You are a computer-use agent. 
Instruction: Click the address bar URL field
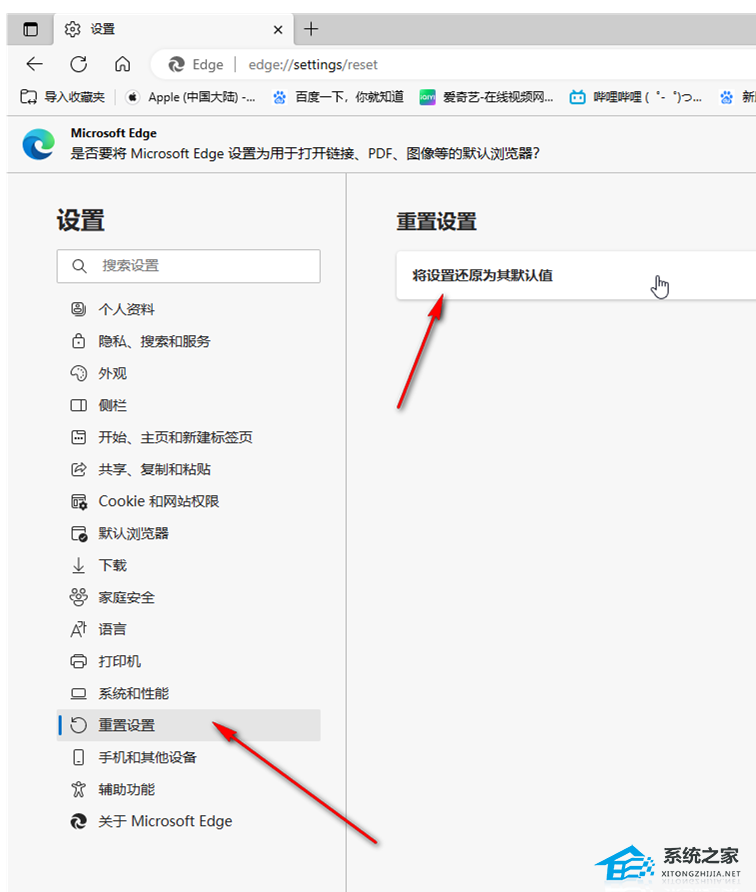coord(452,64)
